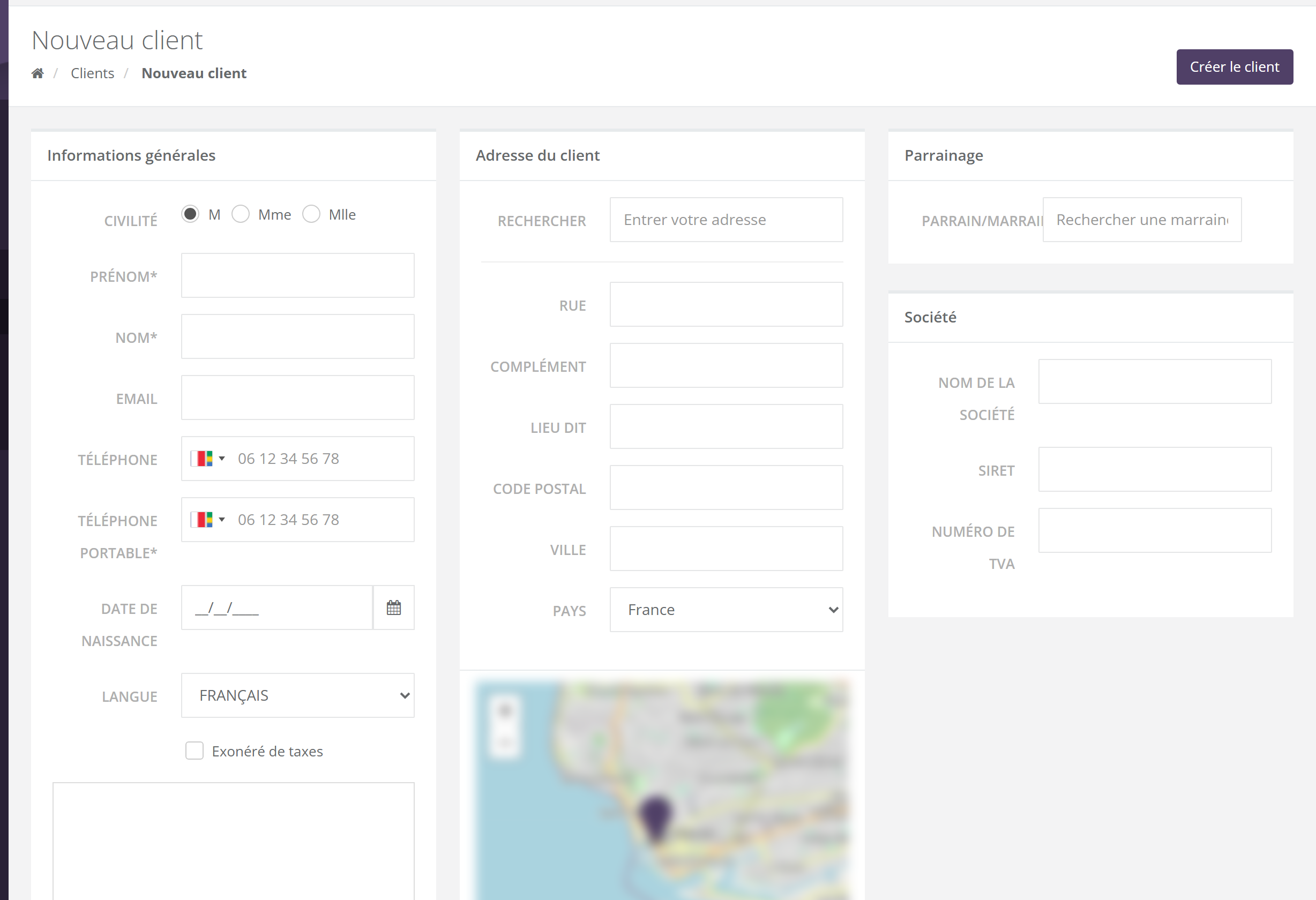The height and width of the screenshot is (900, 1316).
Task: Focus the Lieu dit input field
Action: click(726, 427)
